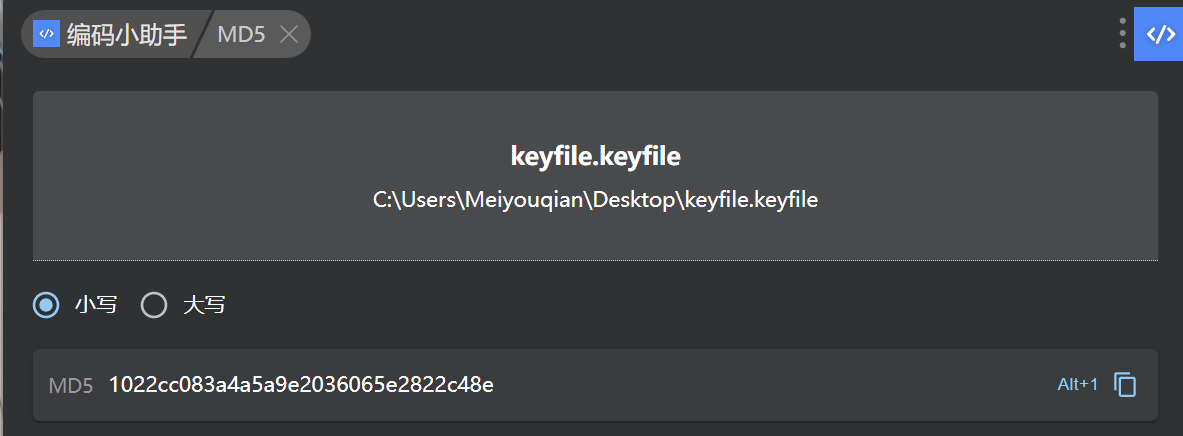This screenshot has height=436, width=1183.
Task: Click the blue code button at top-right corner
Action: click(1159, 34)
